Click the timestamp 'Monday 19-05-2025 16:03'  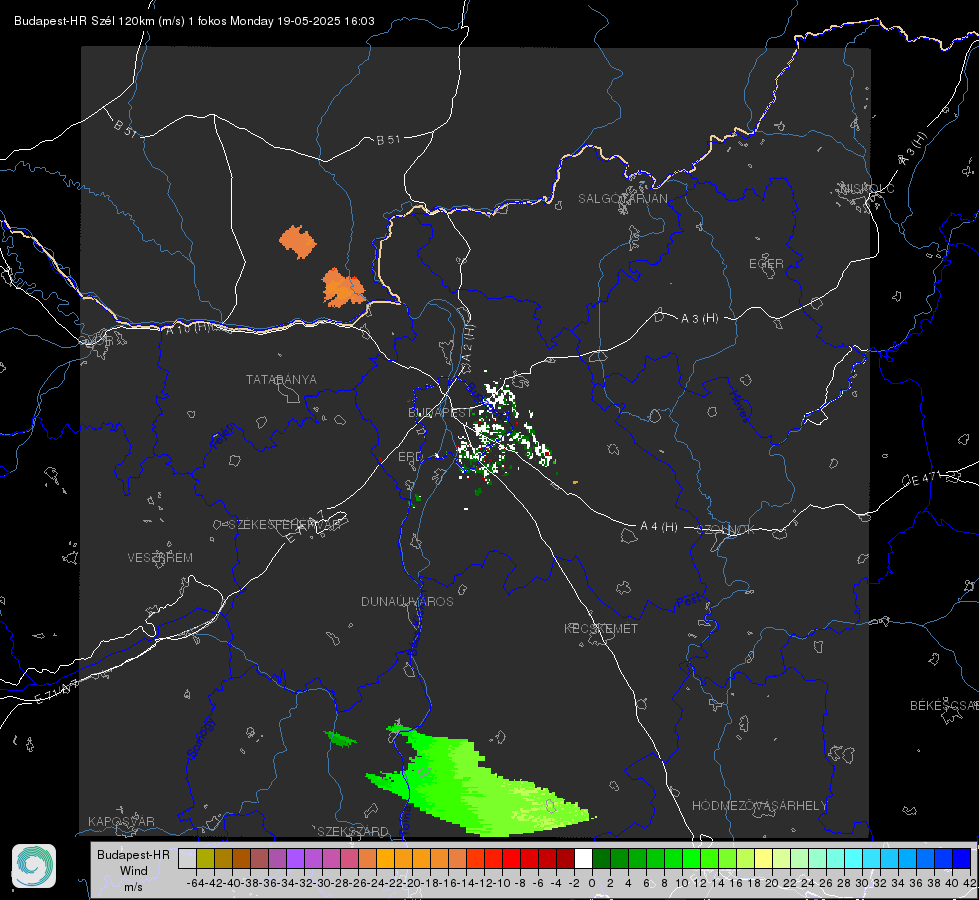tap(302, 21)
